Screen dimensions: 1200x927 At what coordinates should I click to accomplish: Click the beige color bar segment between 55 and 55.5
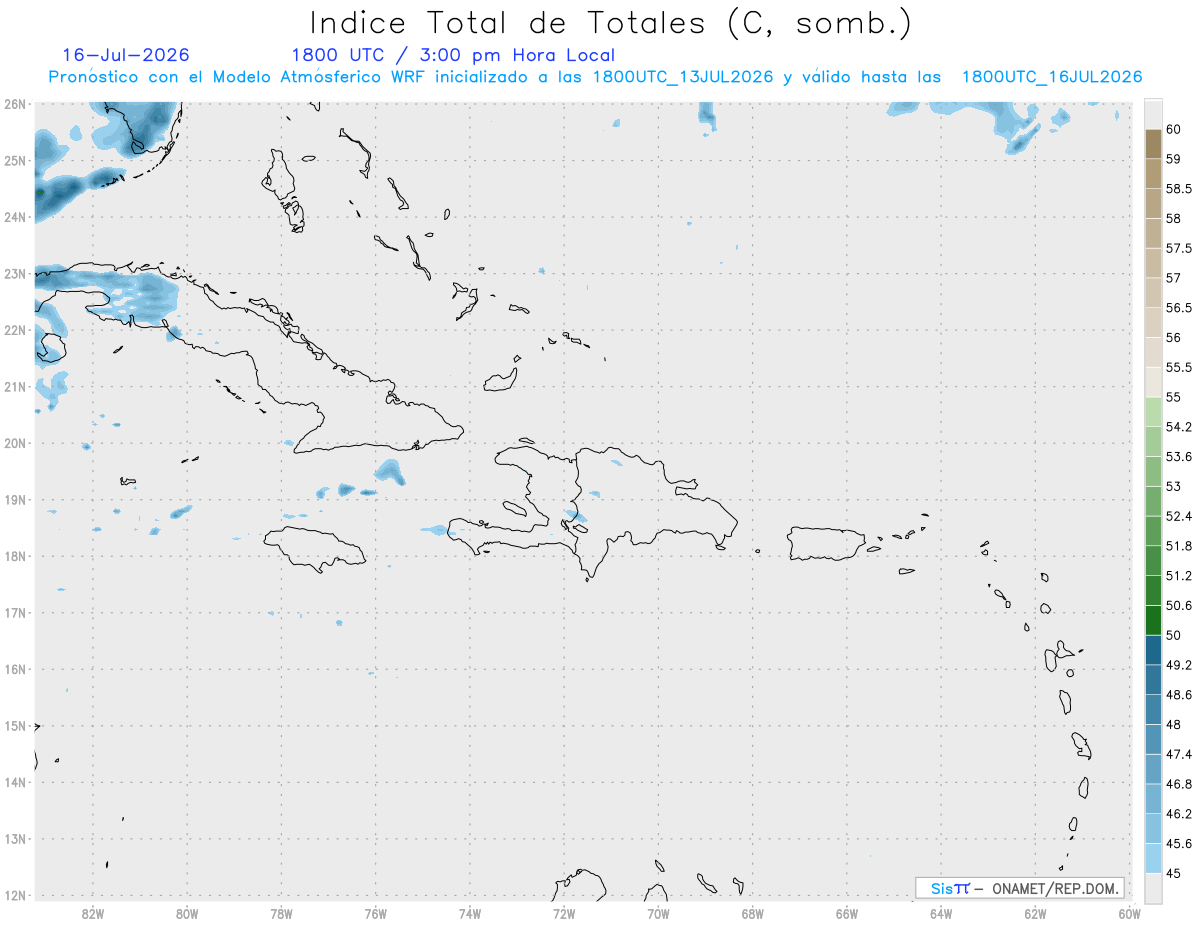(x=1153, y=382)
